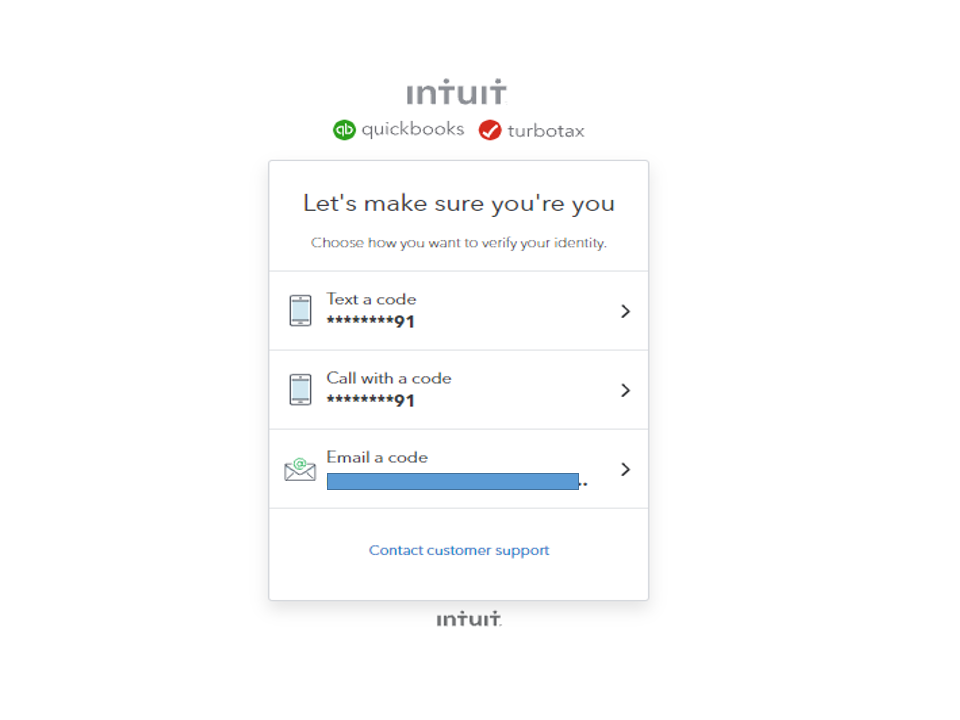Click the "Let's make sure you're you" heading
The width and height of the screenshot is (960, 720).
click(459, 204)
